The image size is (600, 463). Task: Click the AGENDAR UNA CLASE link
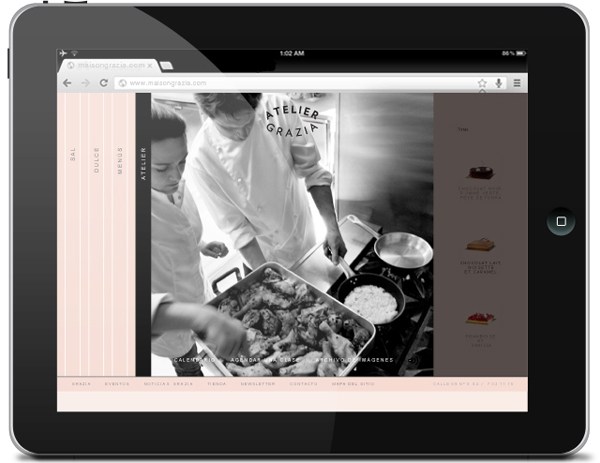[x=265, y=360]
